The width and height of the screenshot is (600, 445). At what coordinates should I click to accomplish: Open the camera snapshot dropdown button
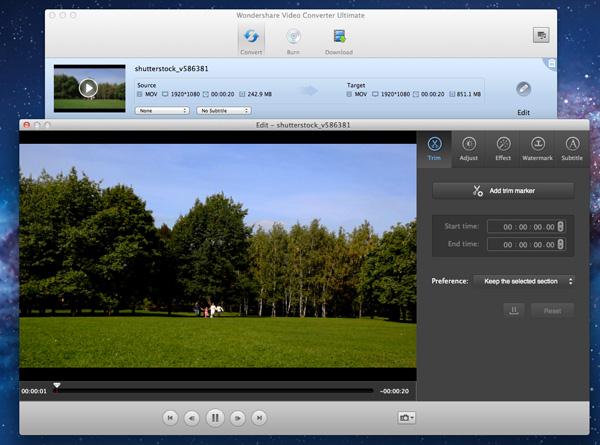tap(406, 417)
